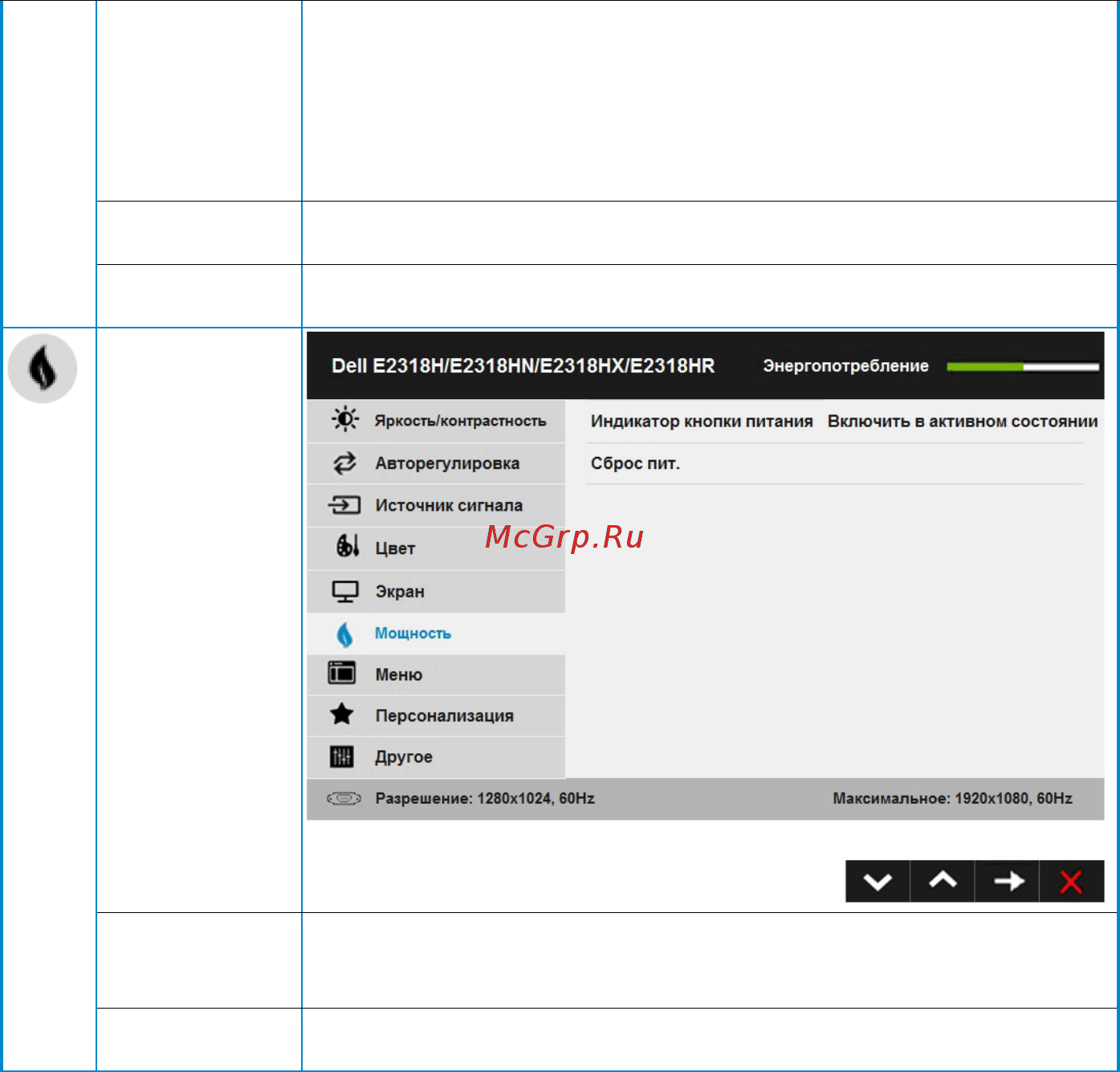Viewport: 1120px width, 1072px height.
Task: Select the Цвет menu item
Action: (x=436, y=548)
